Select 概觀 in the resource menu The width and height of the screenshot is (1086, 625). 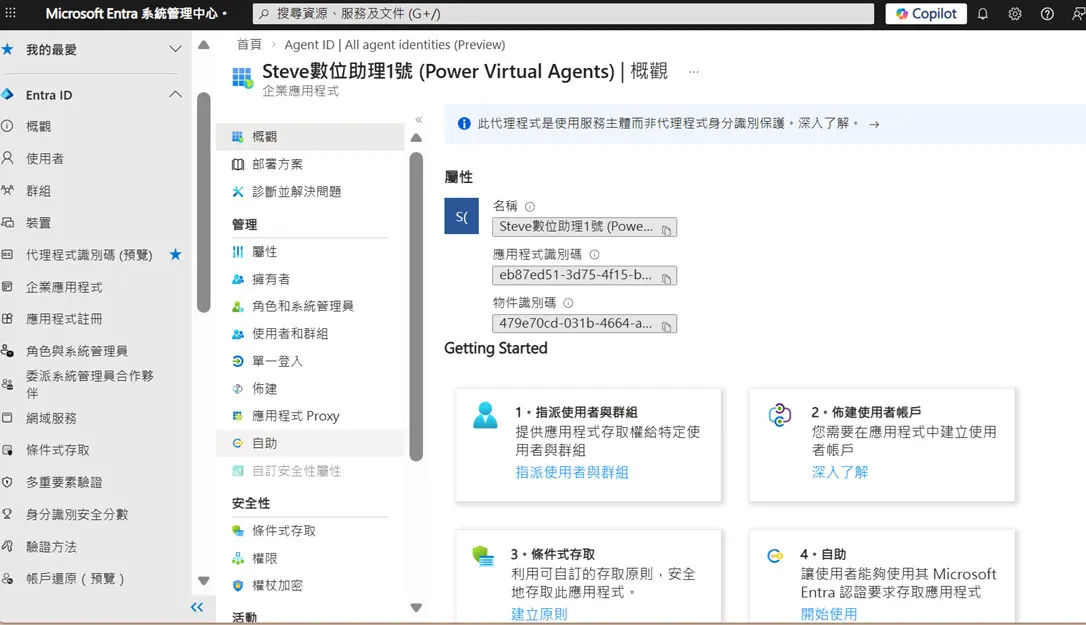point(310,137)
